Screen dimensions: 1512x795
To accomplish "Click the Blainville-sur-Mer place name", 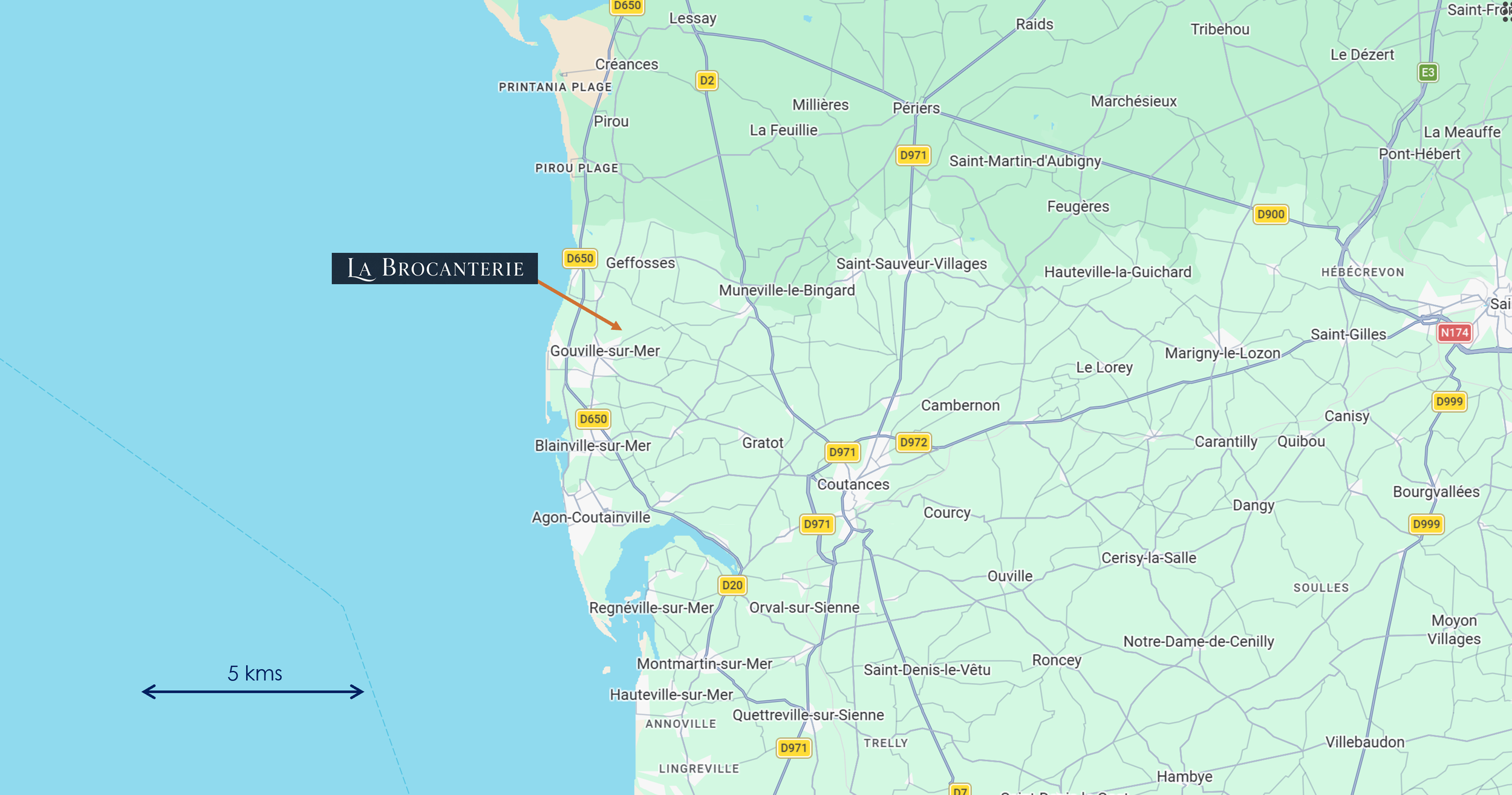I will click(x=593, y=446).
